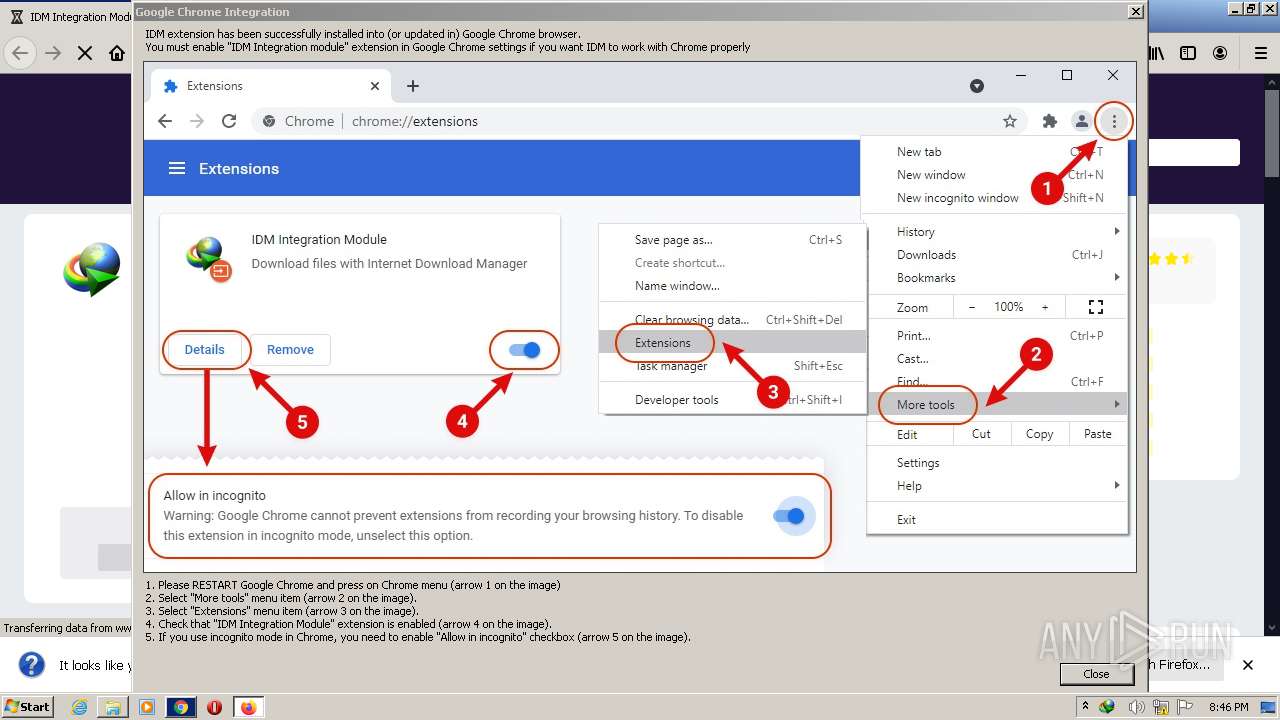This screenshot has width=1280, height=720.
Task: Select Save page as in the submenu
Action: 732,240
